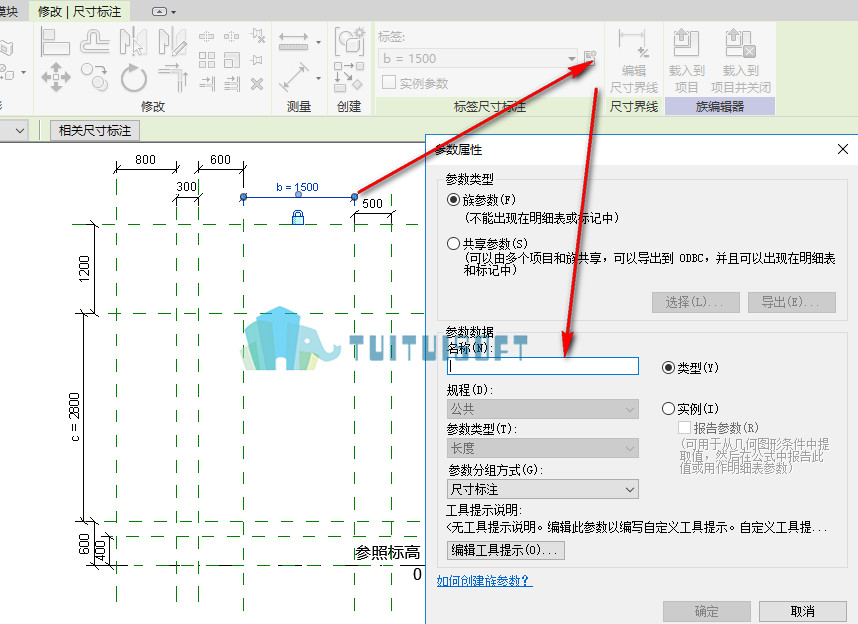Check the 报告参数(R) checkbox
The width and height of the screenshot is (858, 624).
click(x=684, y=427)
